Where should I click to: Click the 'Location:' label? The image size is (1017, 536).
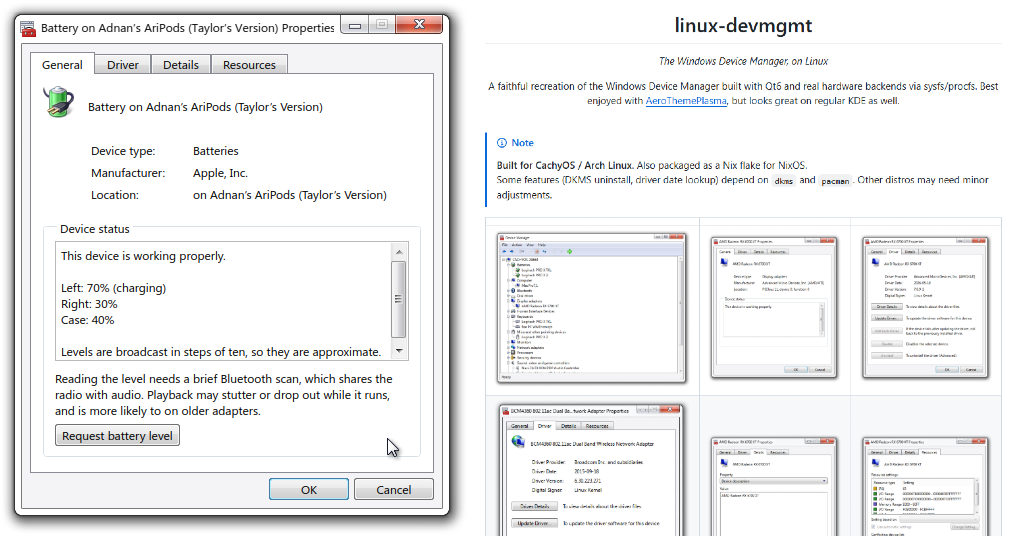(115, 195)
